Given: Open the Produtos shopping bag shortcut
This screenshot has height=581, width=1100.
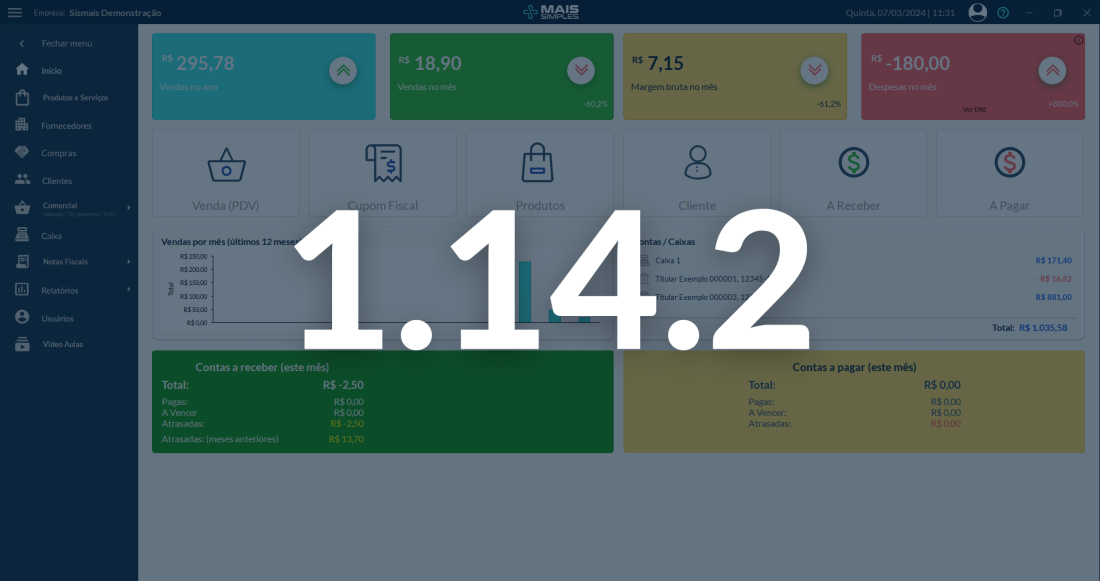Looking at the screenshot, I should [539, 173].
